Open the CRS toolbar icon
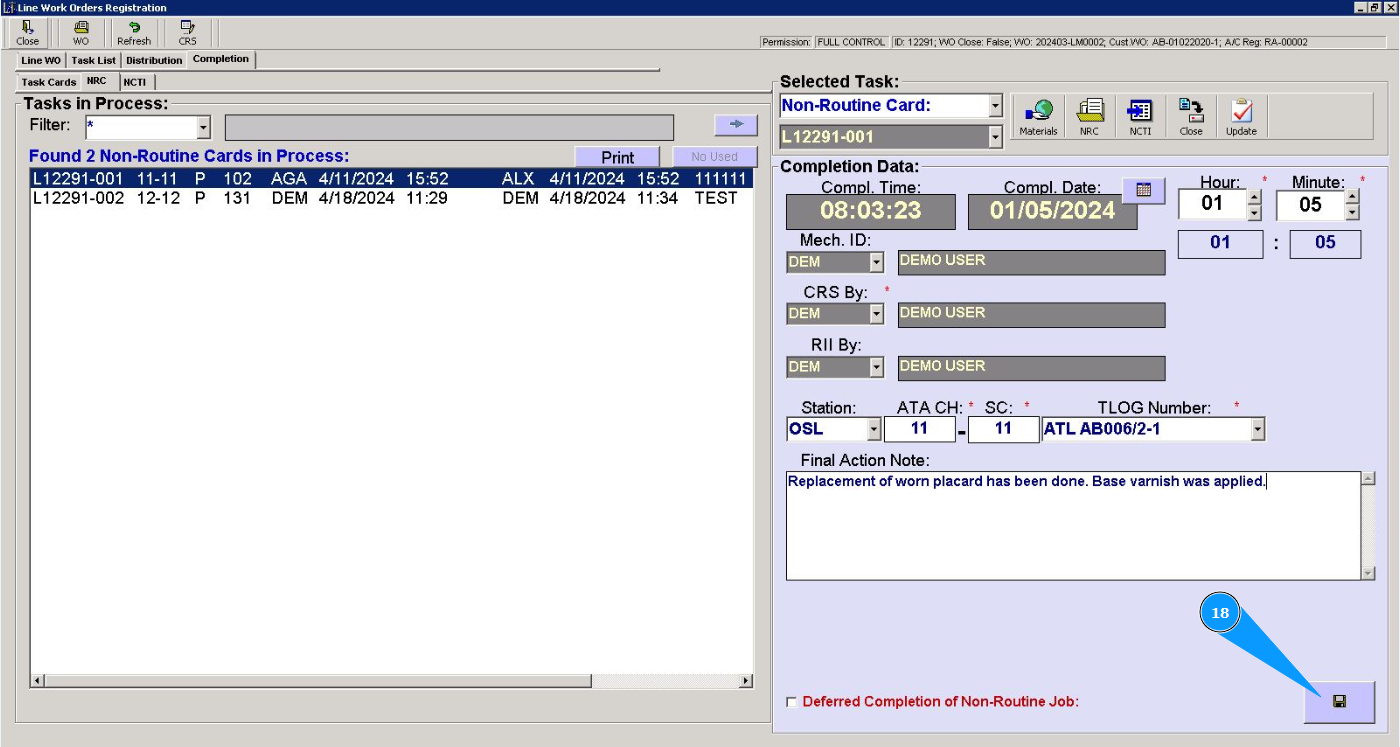The height and width of the screenshot is (747, 1400). click(x=187, y=33)
